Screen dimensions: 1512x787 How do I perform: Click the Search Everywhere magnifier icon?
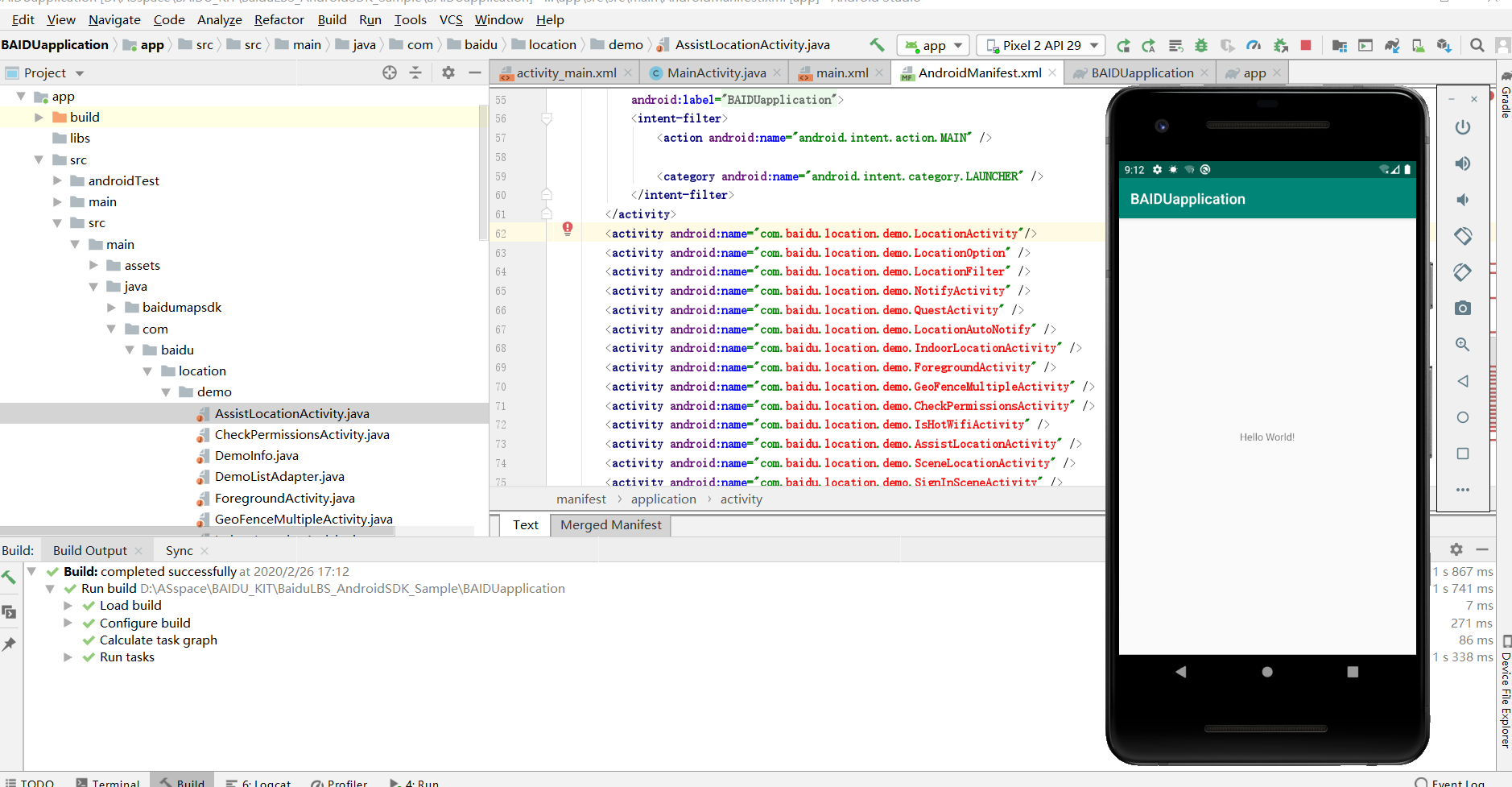pos(1477,45)
